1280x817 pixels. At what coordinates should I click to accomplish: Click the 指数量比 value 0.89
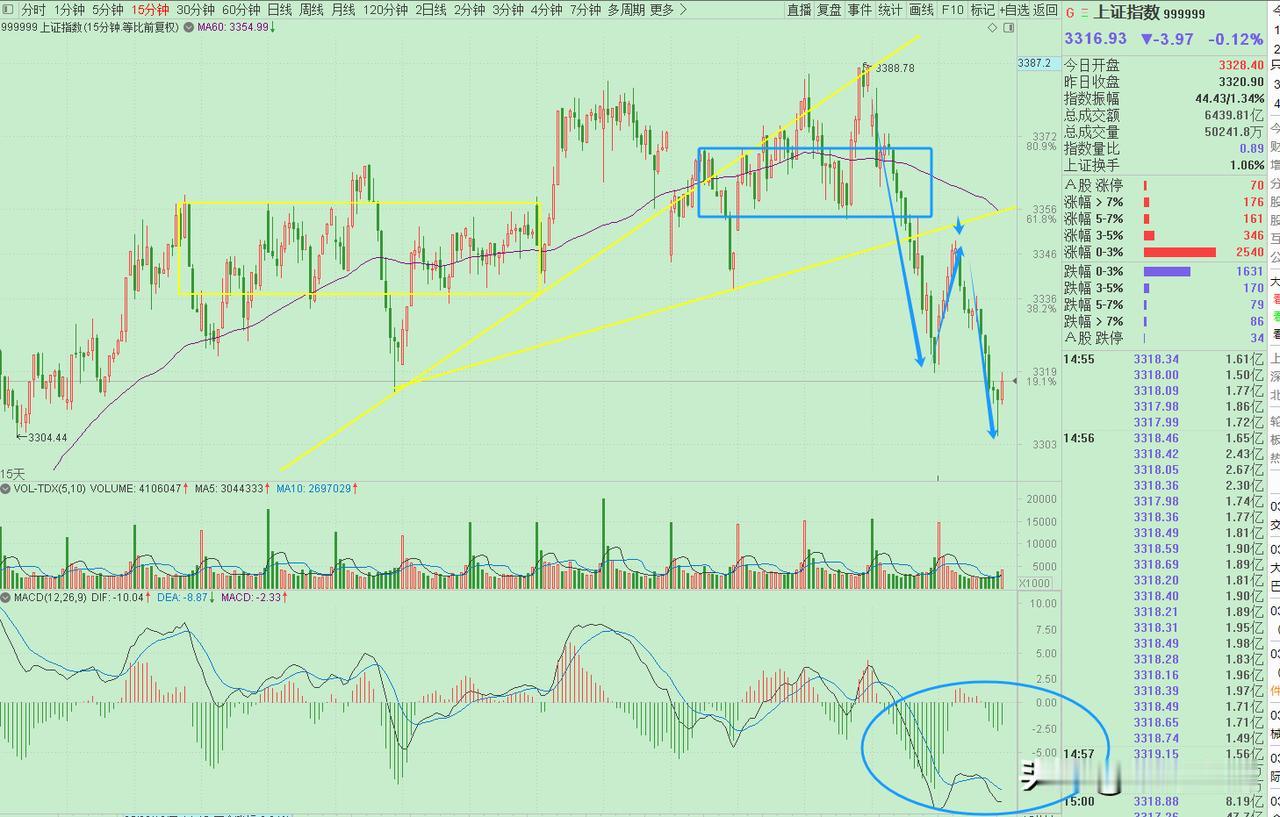(1252, 149)
